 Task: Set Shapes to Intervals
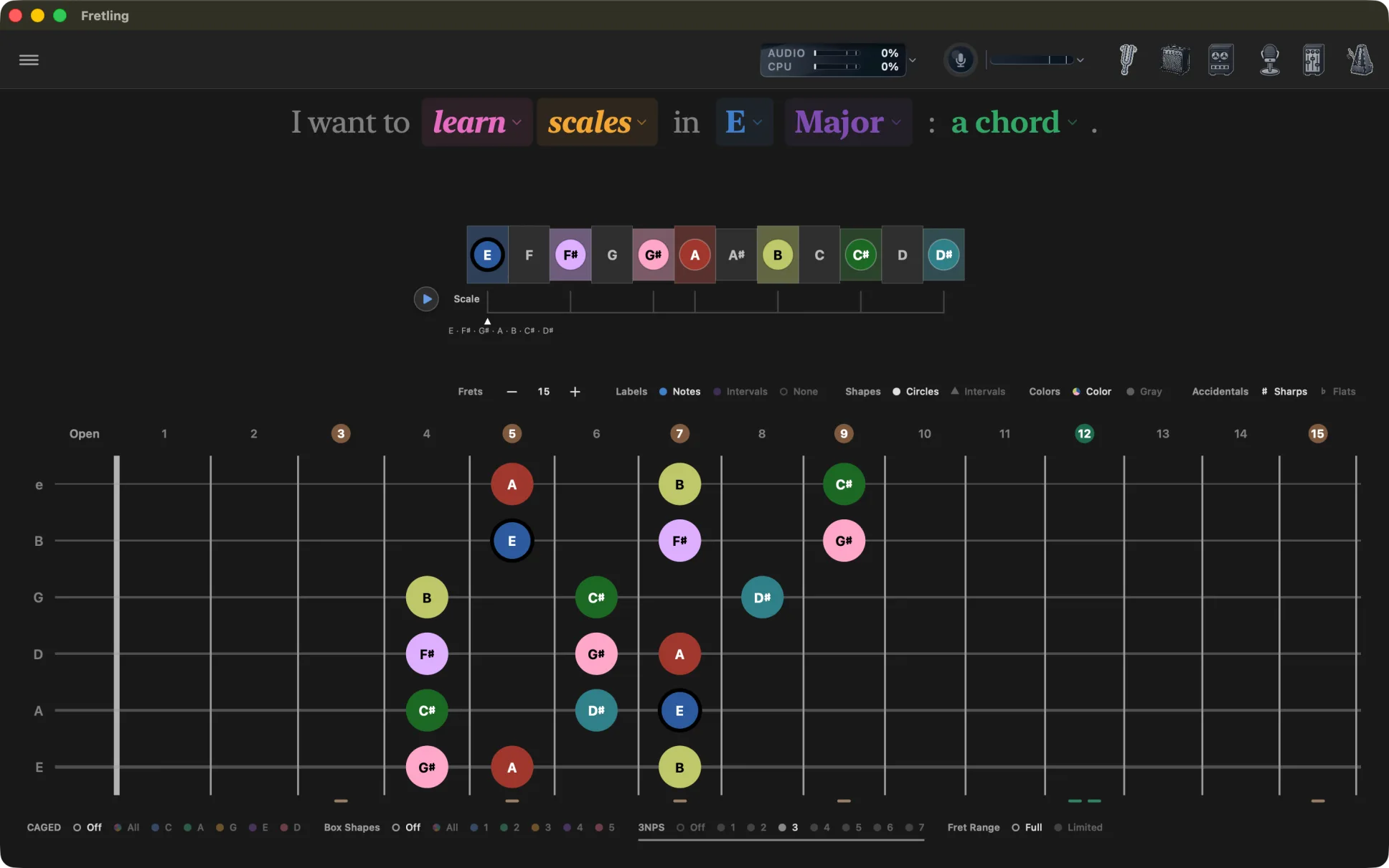978,392
